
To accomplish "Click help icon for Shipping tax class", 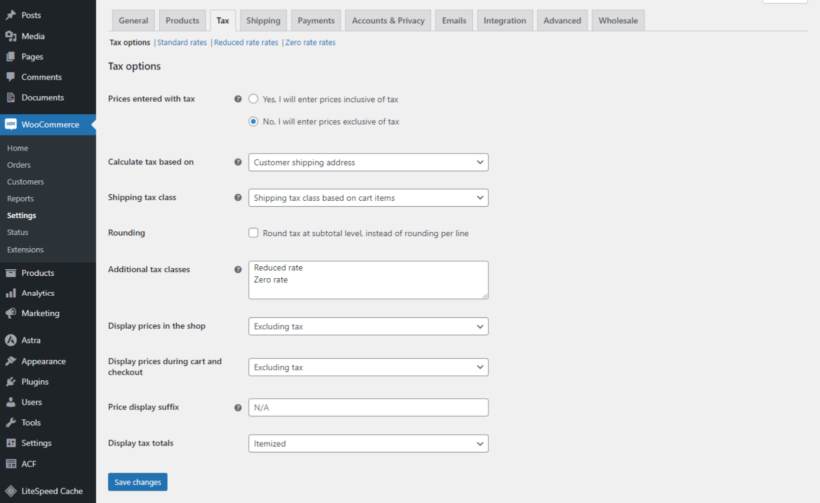I will pos(238,198).
